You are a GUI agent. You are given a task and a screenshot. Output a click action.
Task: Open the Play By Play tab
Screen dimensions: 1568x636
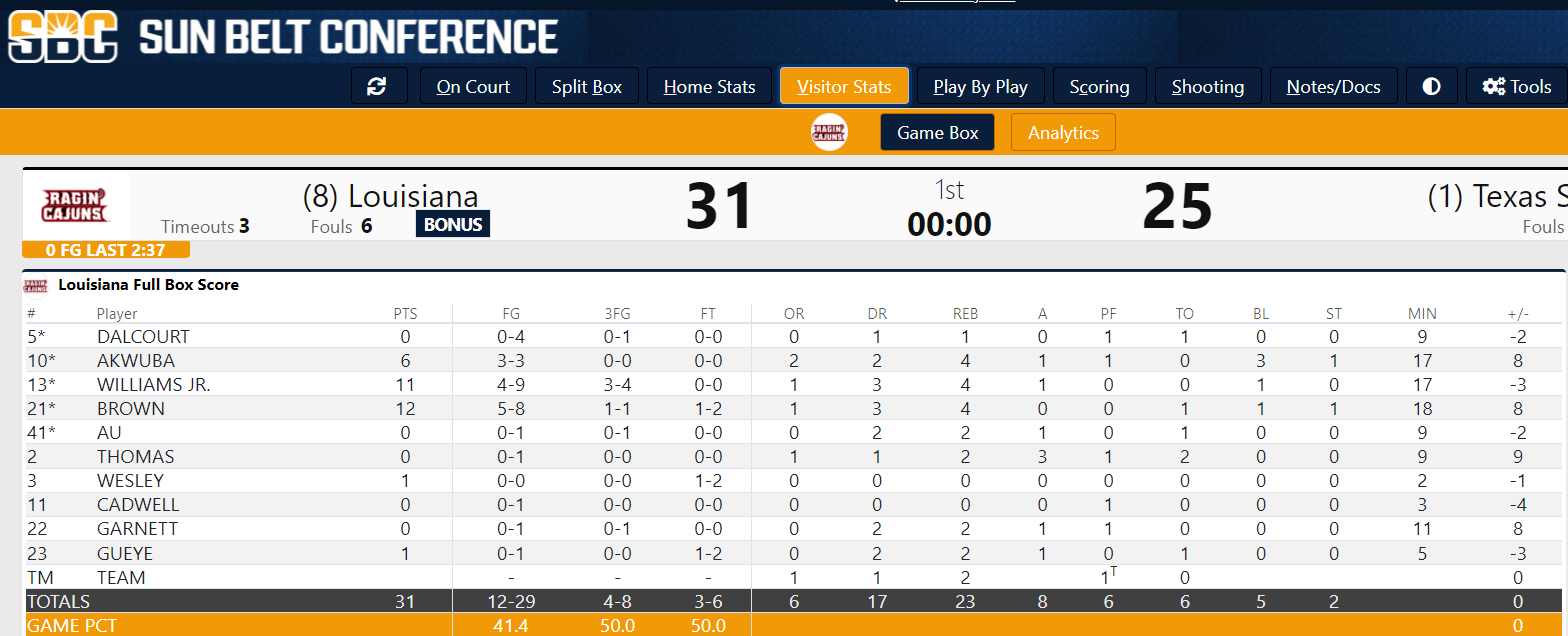tap(980, 87)
